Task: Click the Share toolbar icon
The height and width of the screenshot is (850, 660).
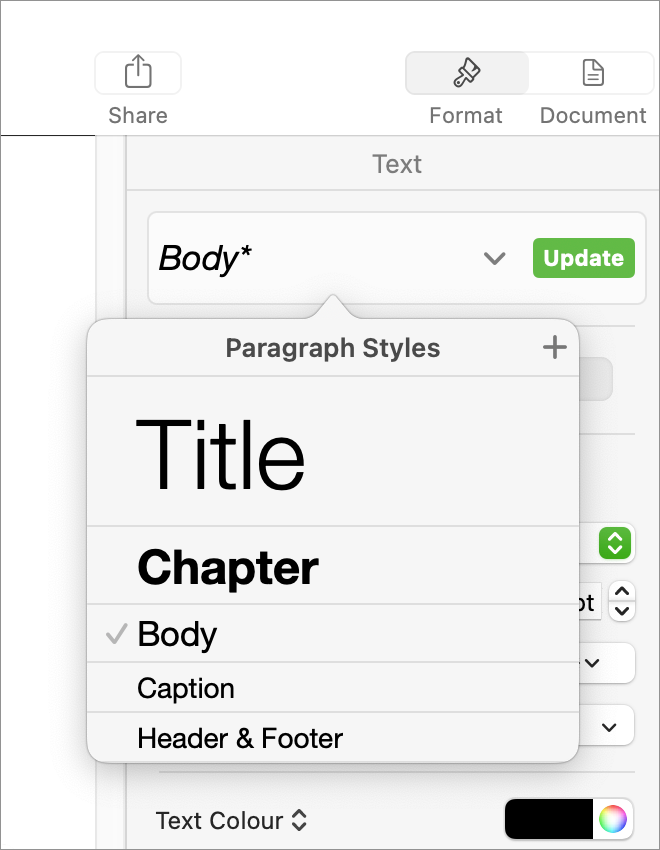Action: (x=138, y=73)
